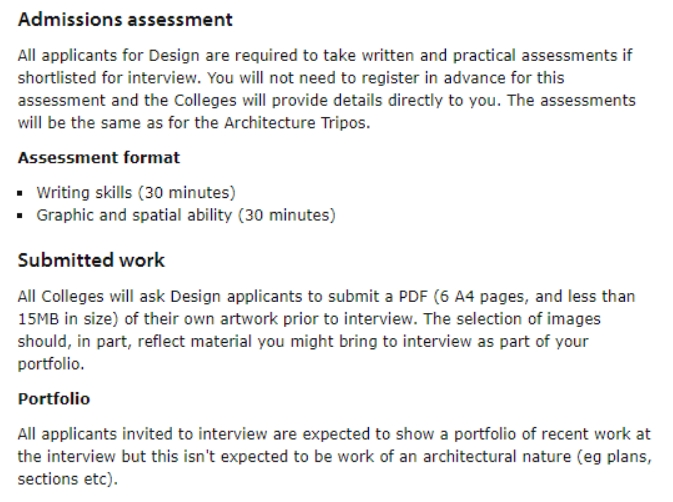
Task: Click the Admissions assessment heading
Action: pos(125,19)
